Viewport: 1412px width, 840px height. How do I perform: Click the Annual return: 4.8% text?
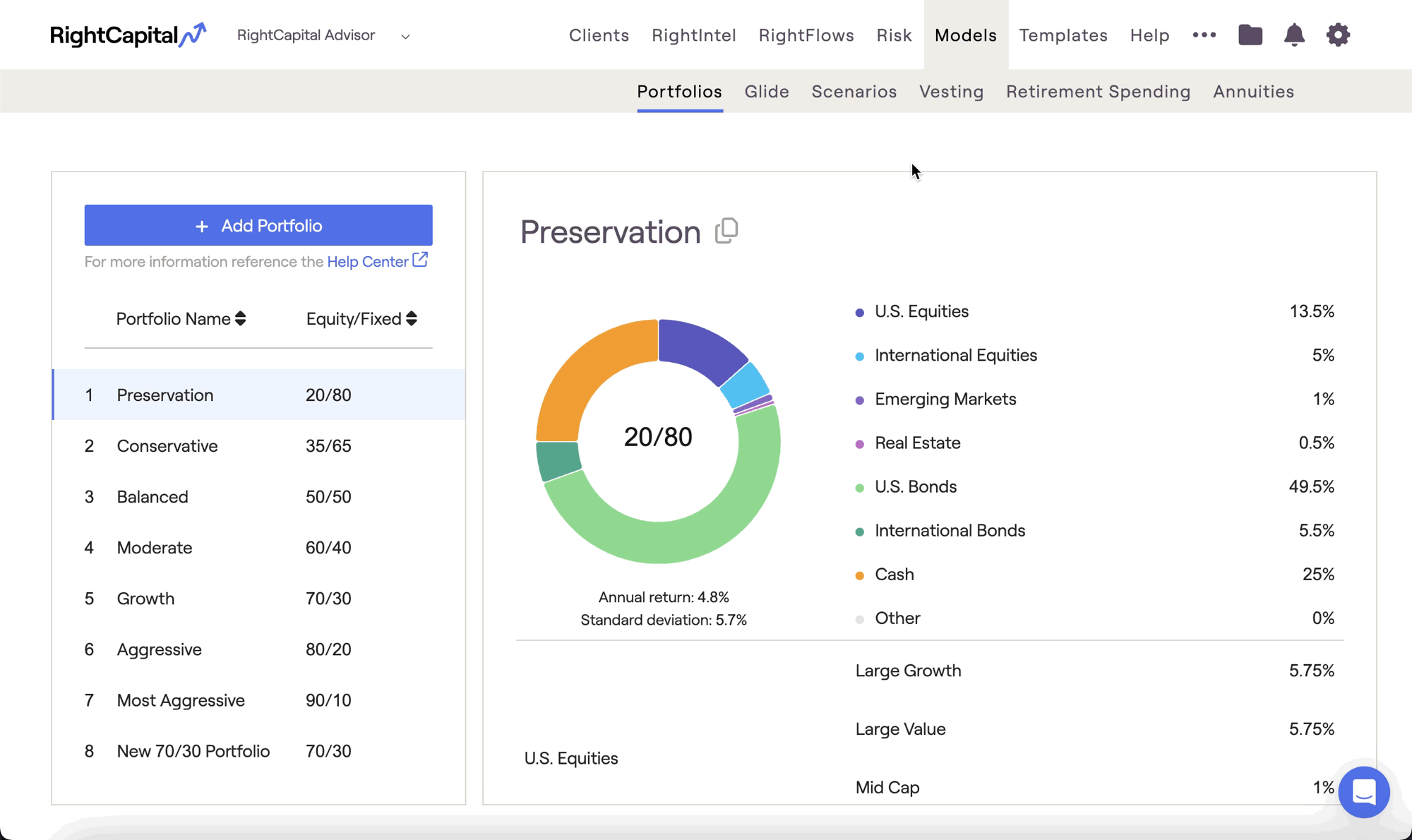point(664,597)
